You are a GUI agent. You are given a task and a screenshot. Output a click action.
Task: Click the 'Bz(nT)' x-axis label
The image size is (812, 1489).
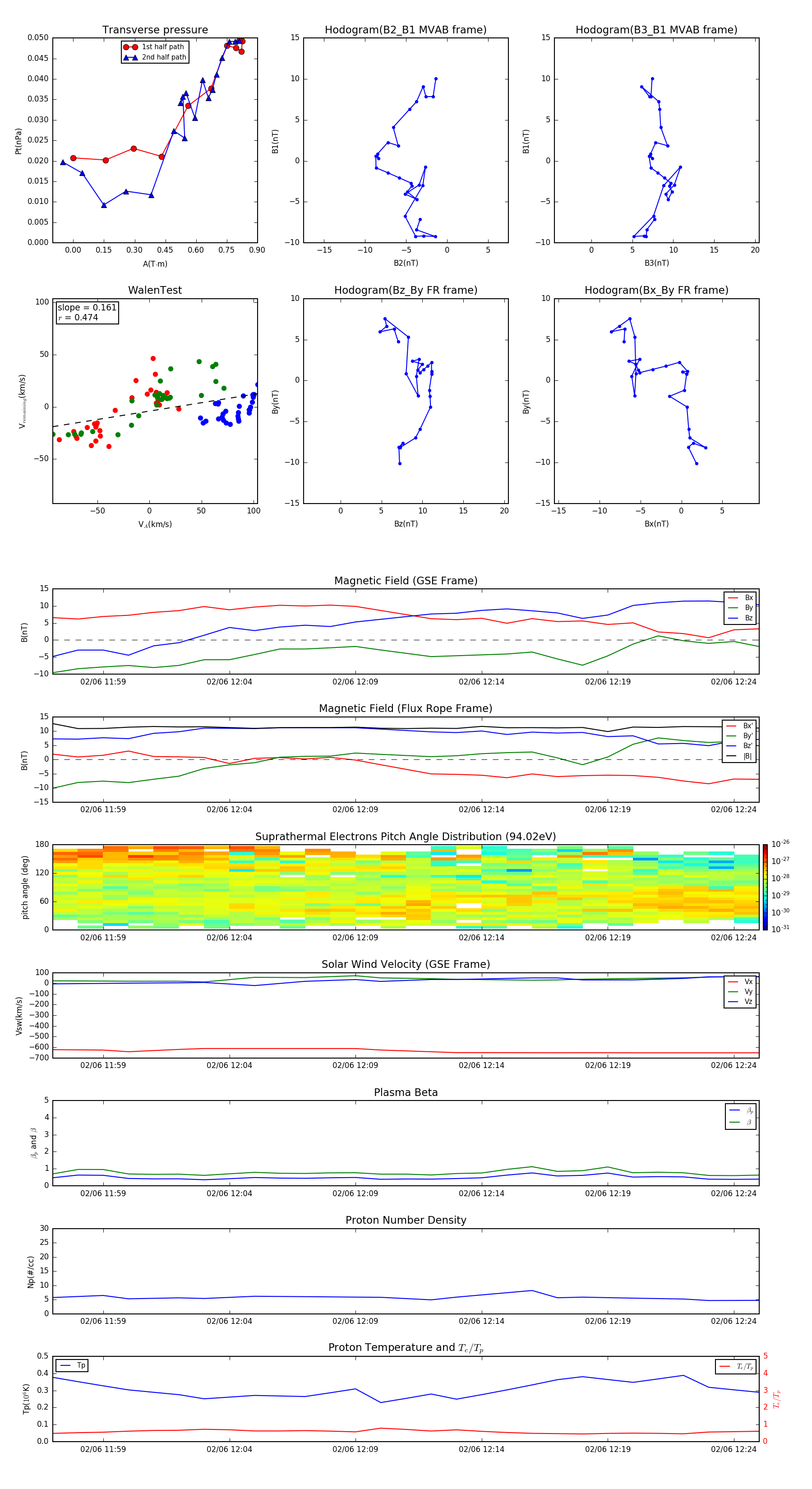click(406, 524)
